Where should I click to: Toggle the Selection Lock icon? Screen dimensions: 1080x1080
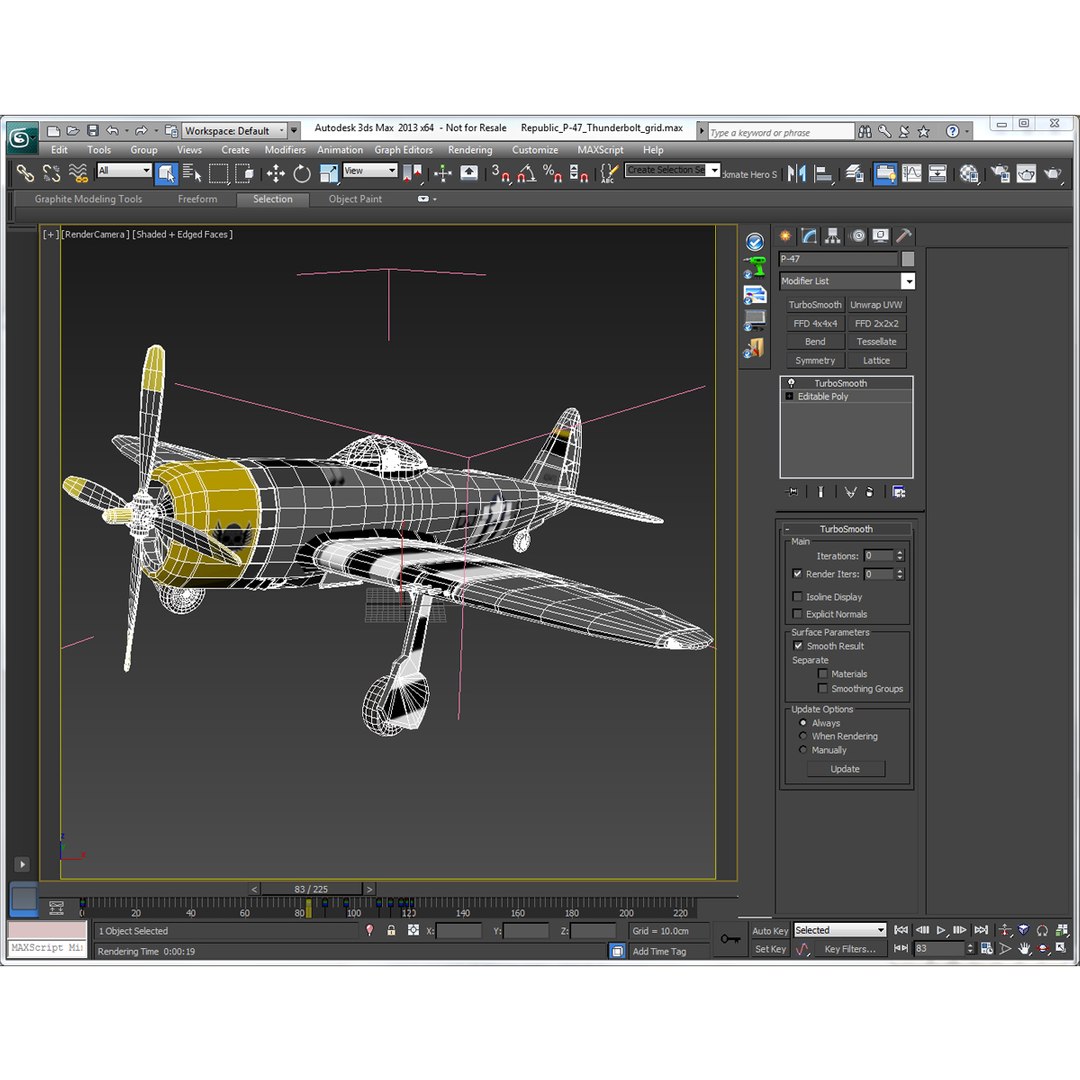[x=391, y=931]
